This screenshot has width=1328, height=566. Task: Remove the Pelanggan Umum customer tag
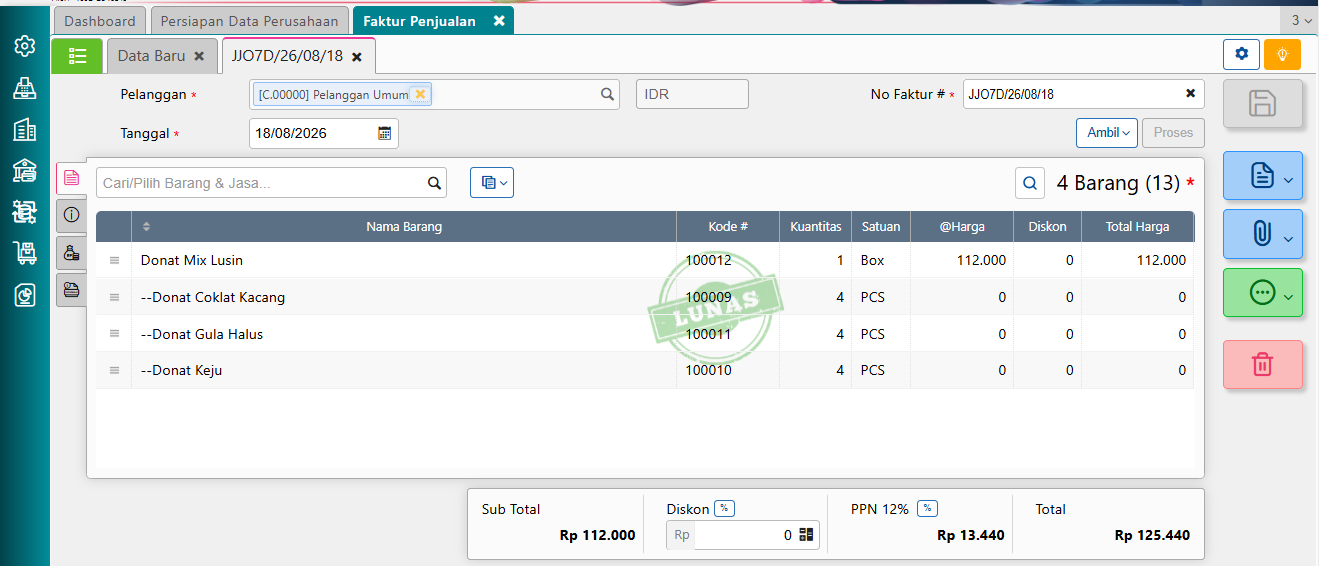point(420,94)
